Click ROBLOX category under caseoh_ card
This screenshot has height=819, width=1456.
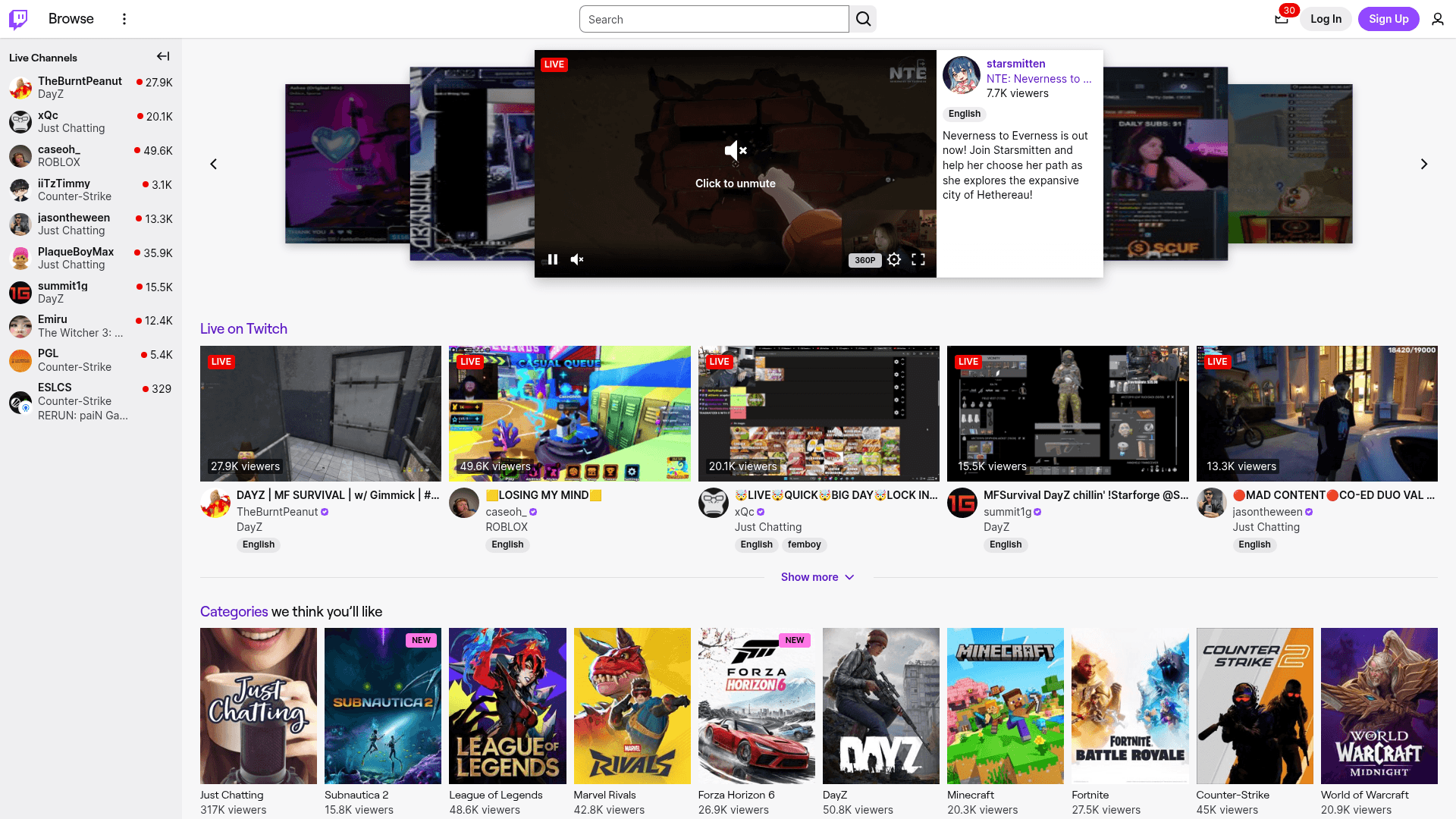coord(507,527)
